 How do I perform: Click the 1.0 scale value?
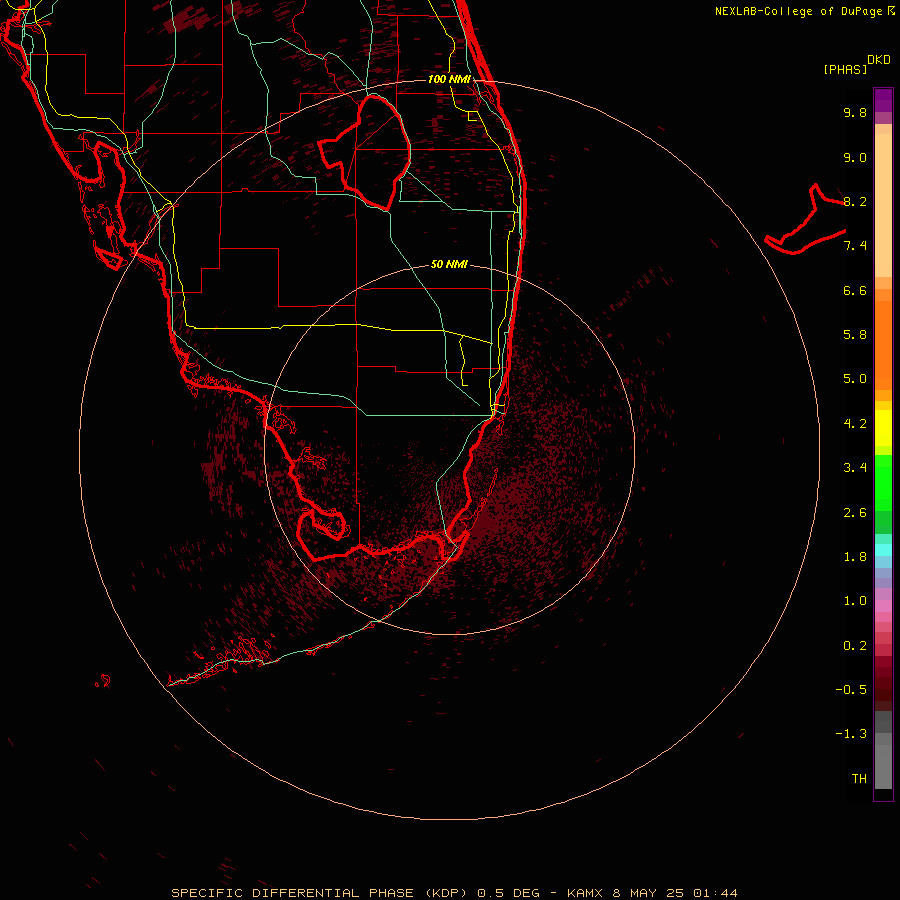pyautogui.click(x=855, y=601)
